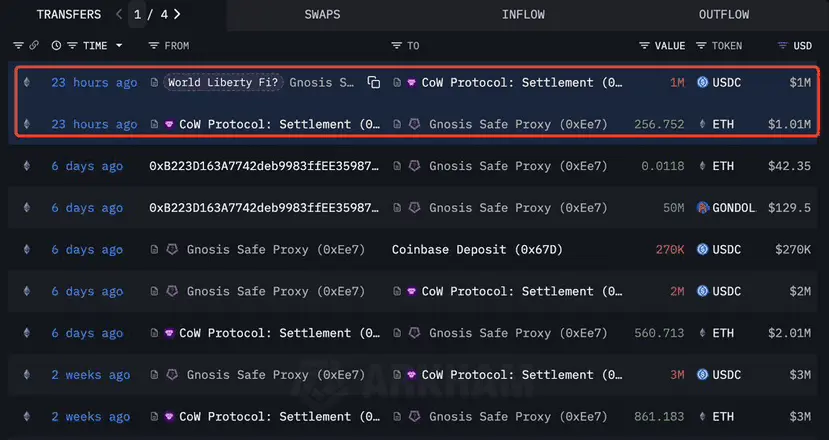Go to next transfers page arrow
This screenshot has width=829, height=440.
(x=177, y=14)
